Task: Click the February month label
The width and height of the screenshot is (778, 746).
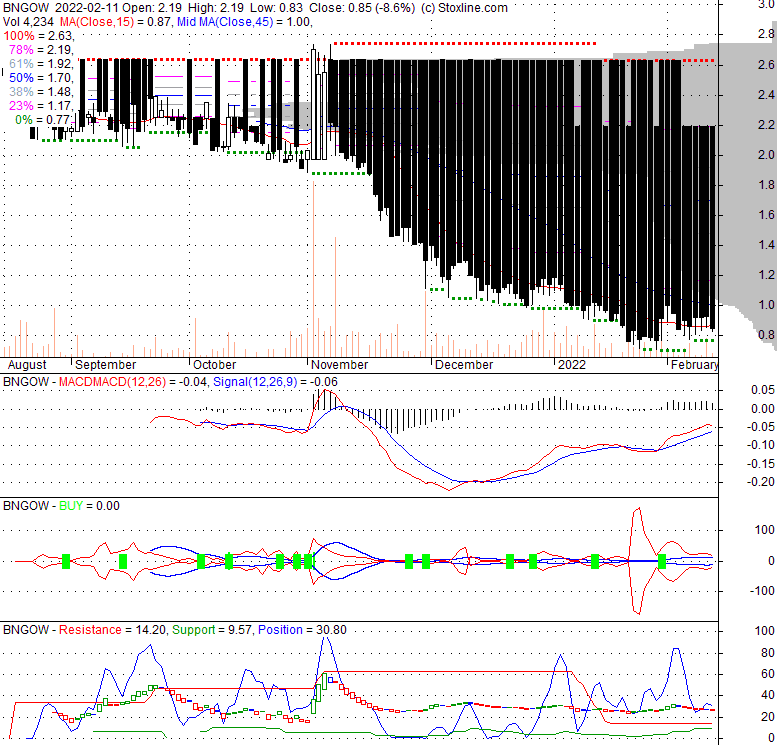Action: (x=694, y=365)
